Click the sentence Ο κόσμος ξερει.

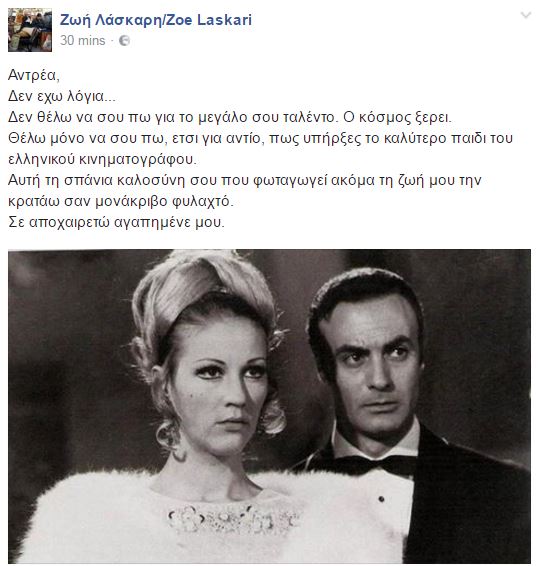397,117
